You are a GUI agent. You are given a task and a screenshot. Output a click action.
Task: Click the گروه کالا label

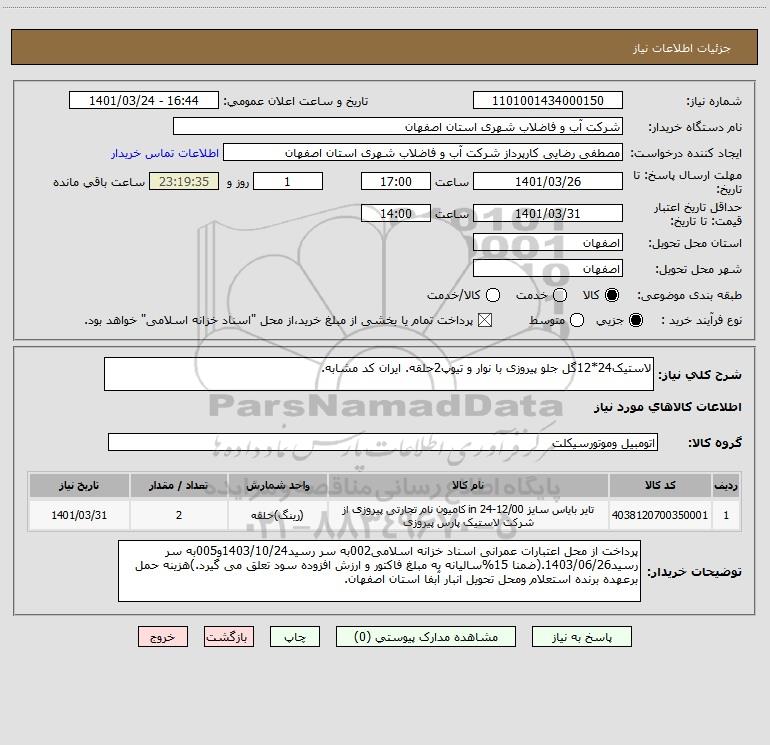pos(715,442)
